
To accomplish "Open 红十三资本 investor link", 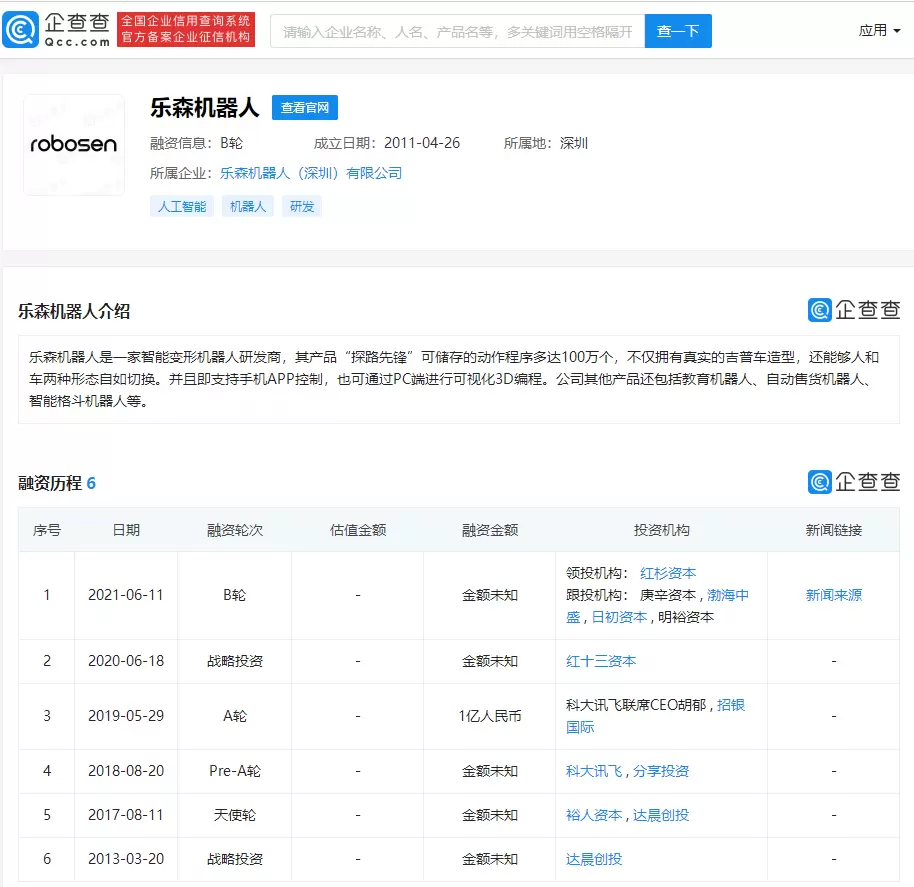I will pyautogui.click(x=601, y=661).
